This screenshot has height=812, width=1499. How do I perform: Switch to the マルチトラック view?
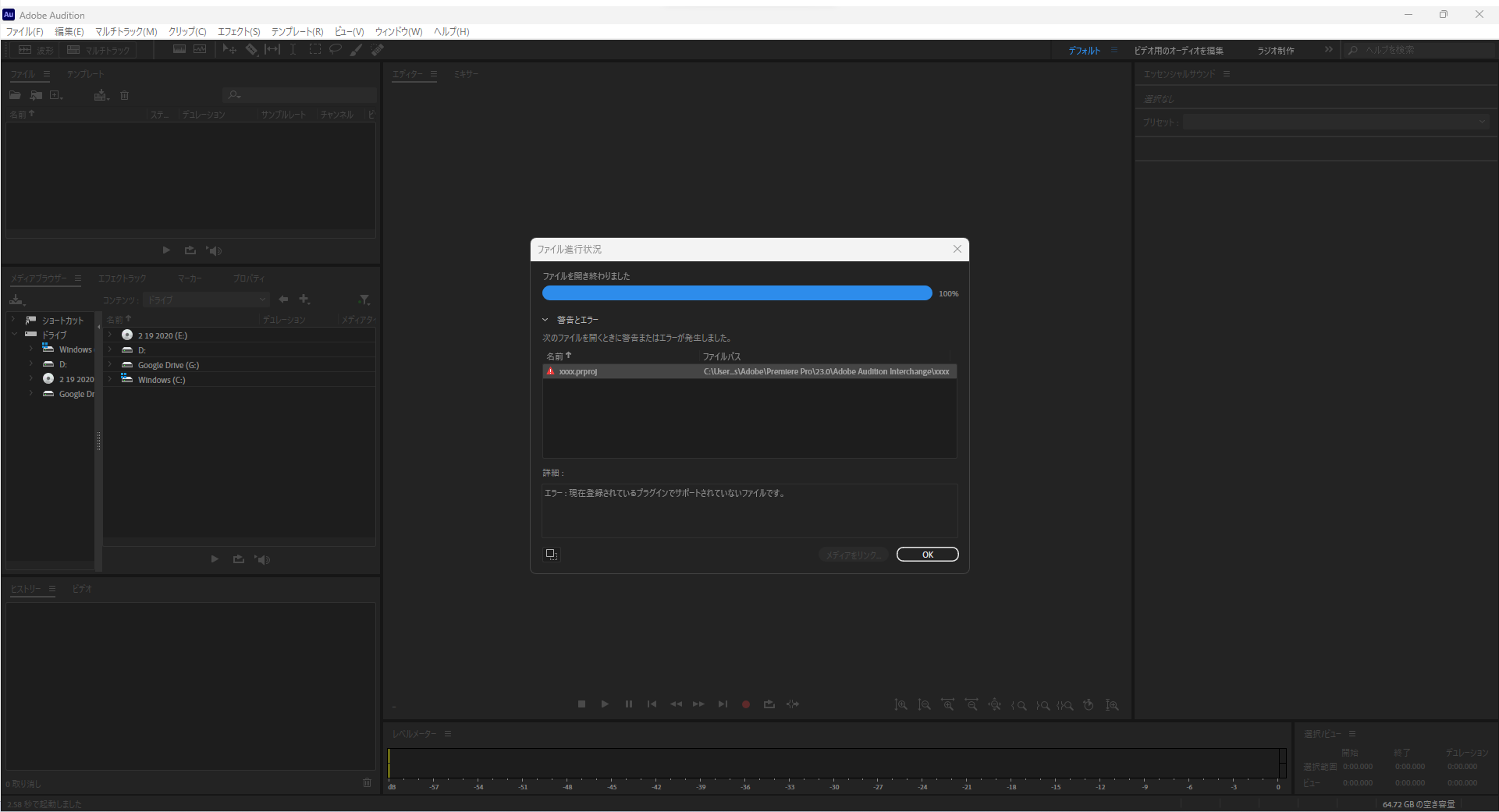click(98, 49)
